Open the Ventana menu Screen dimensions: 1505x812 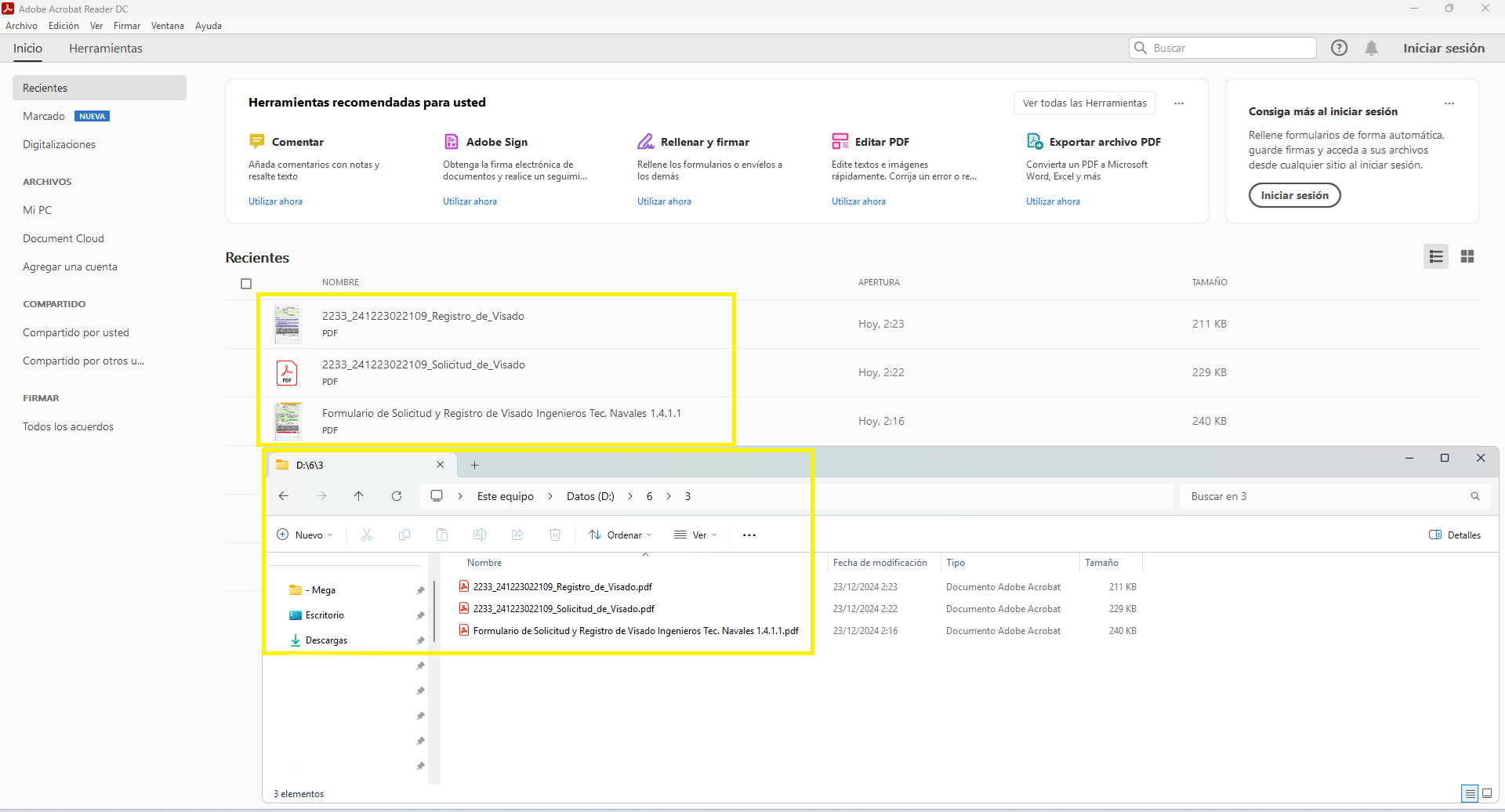168,26
